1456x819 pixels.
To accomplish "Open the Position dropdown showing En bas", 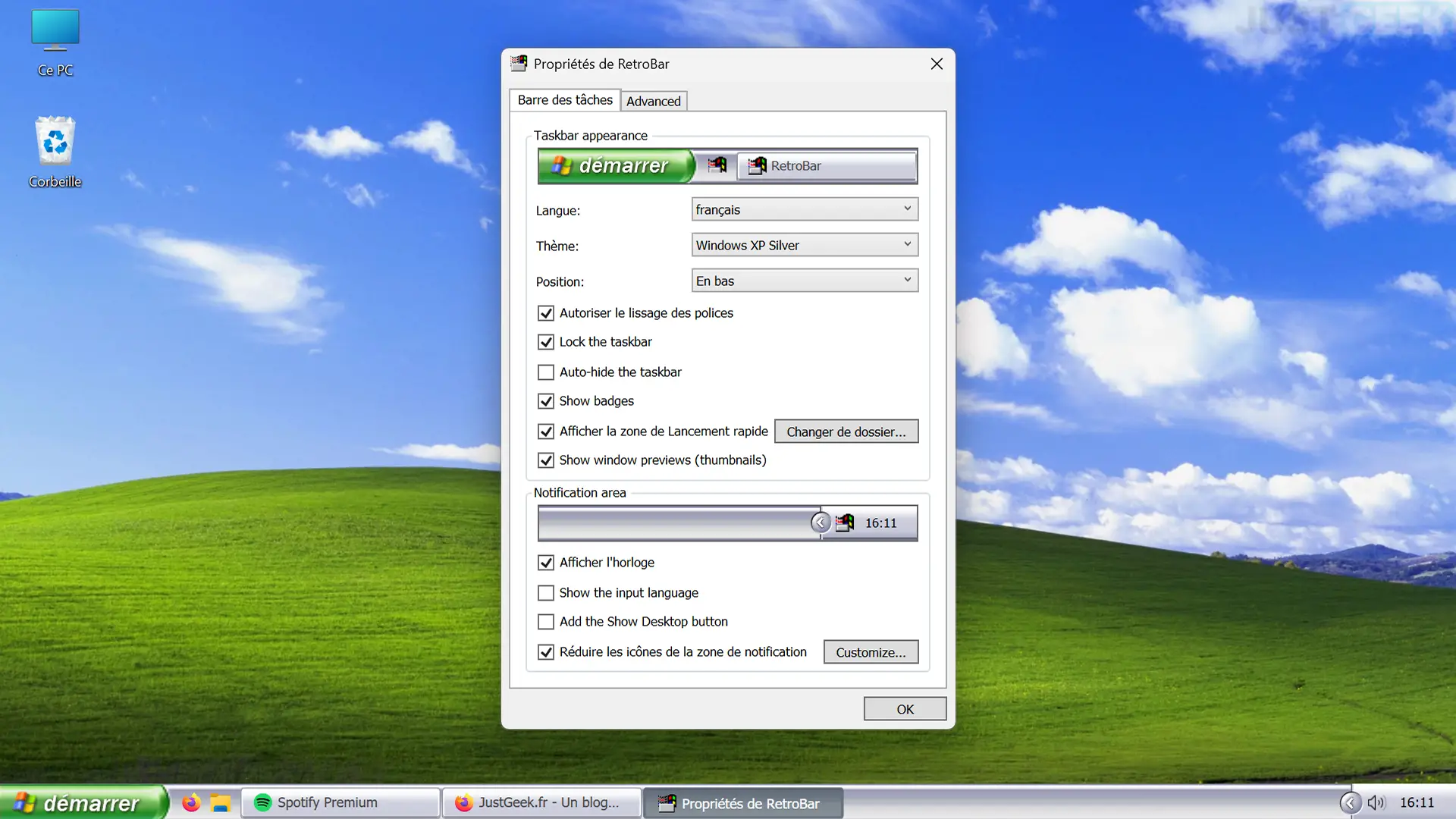I will (805, 281).
